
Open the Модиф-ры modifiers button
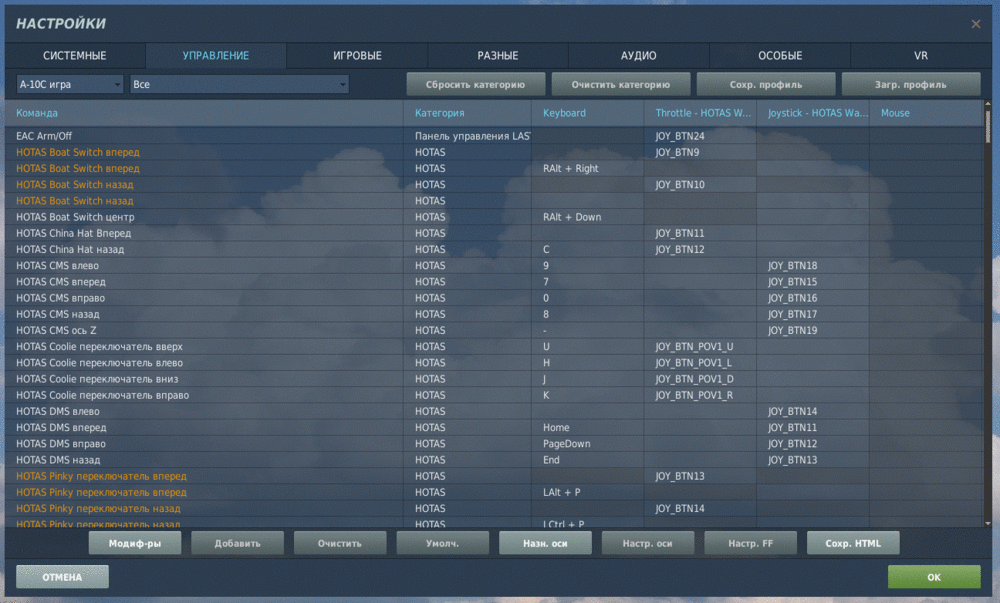click(x=135, y=543)
